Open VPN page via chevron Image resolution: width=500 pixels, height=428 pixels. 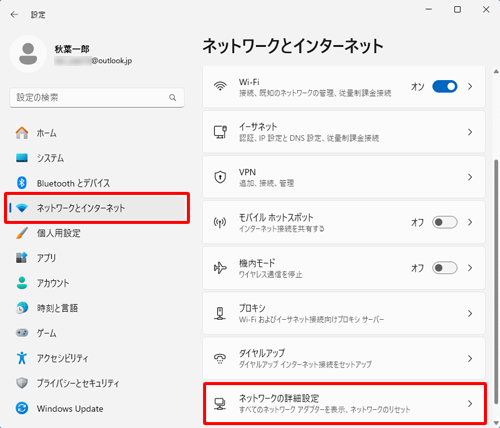[470, 177]
